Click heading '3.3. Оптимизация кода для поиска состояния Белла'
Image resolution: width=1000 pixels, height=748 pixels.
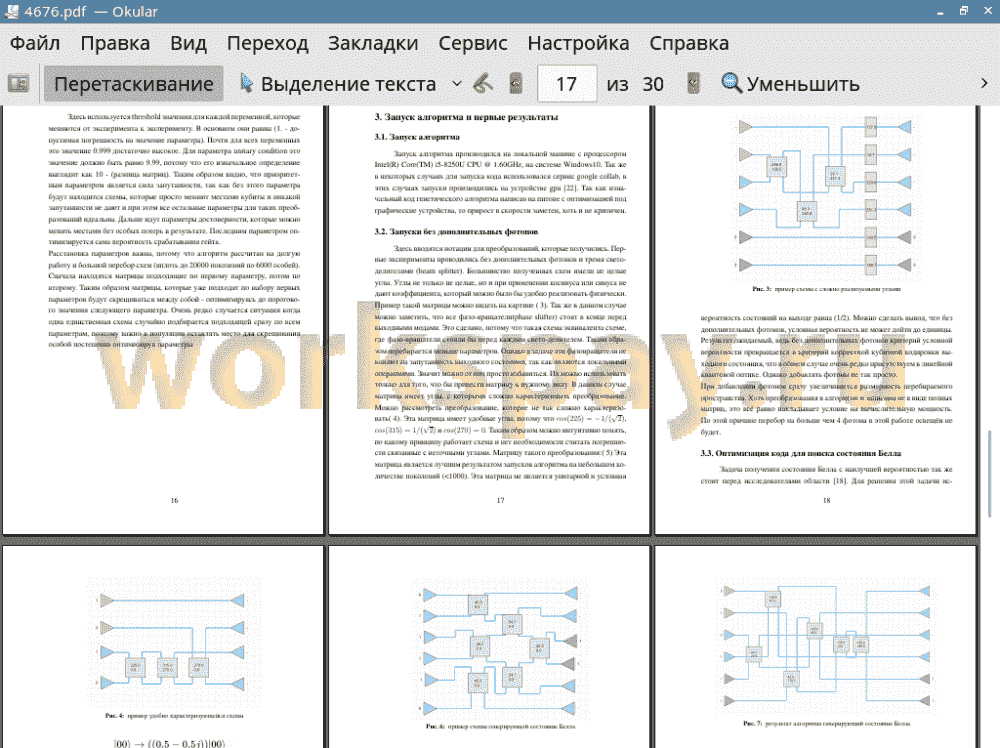click(x=800, y=453)
